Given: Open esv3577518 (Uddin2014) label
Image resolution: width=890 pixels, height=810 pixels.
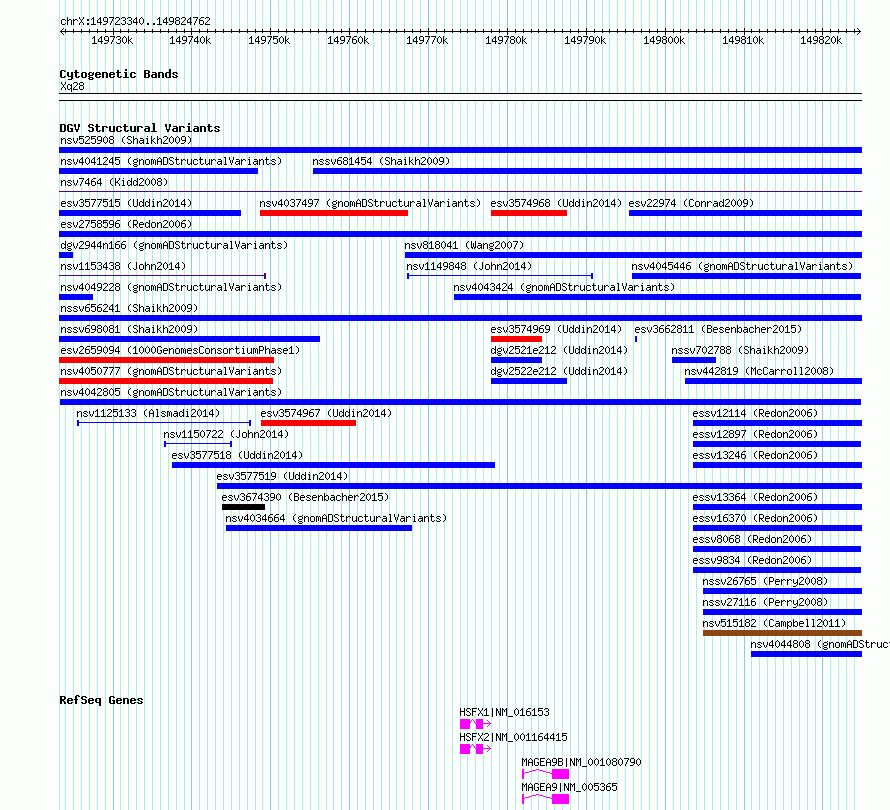Looking at the screenshot, I should click(237, 455).
